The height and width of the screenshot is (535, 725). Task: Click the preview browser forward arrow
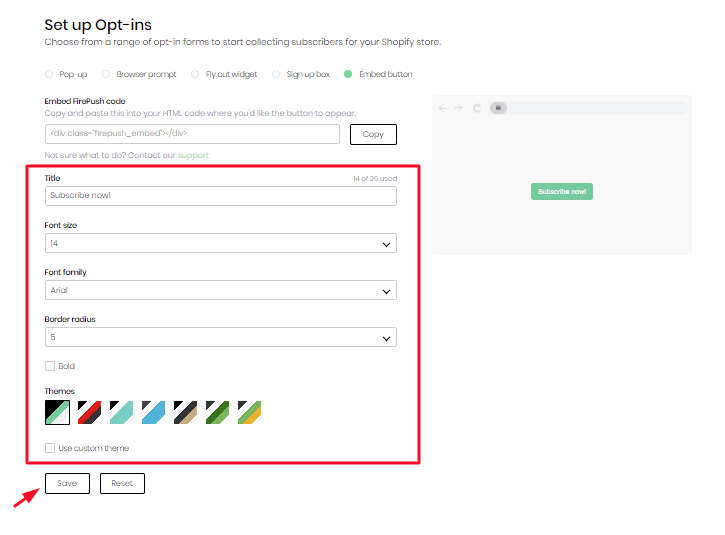(458, 108)
